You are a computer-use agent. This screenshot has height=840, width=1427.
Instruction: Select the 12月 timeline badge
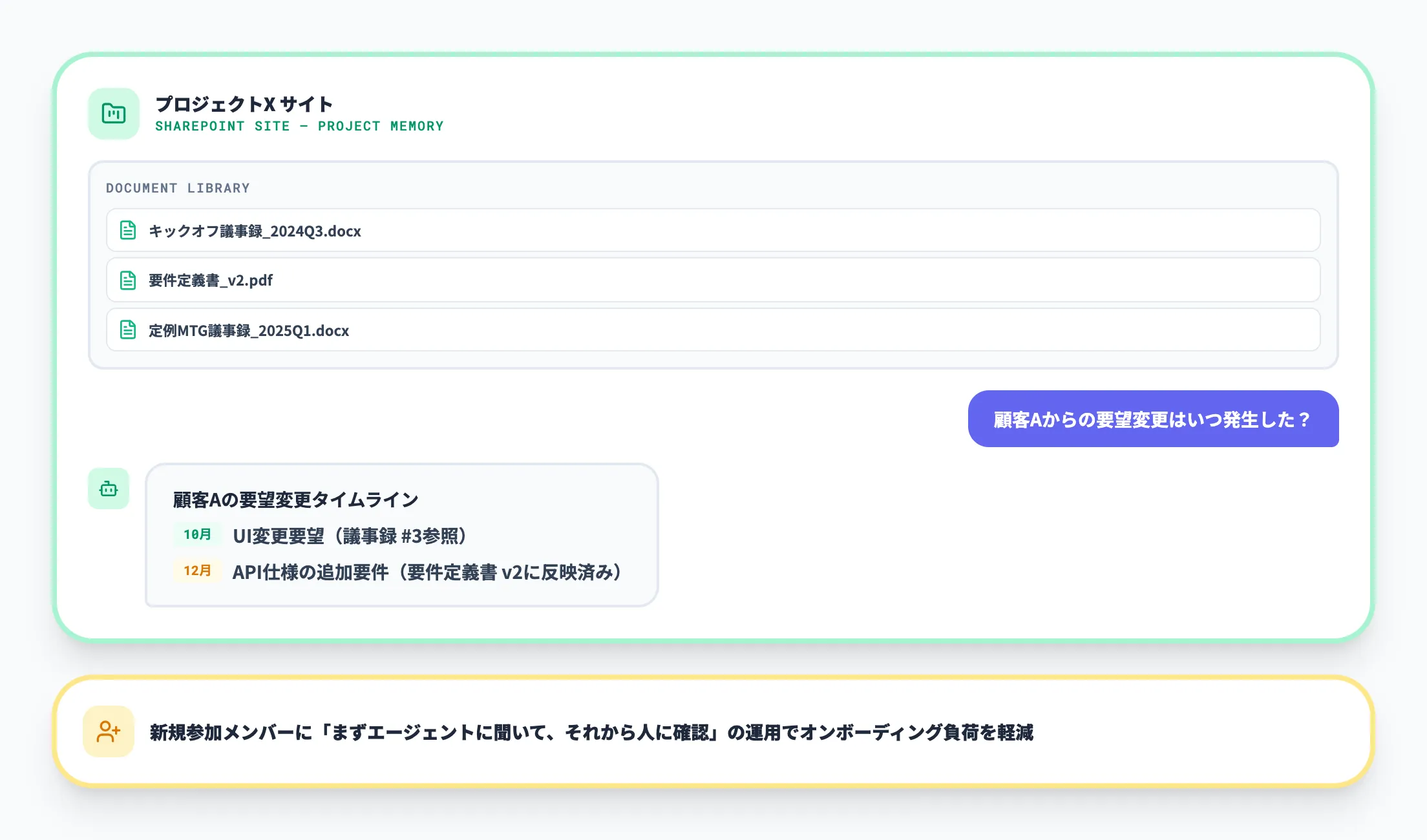(x=197, y=571)
